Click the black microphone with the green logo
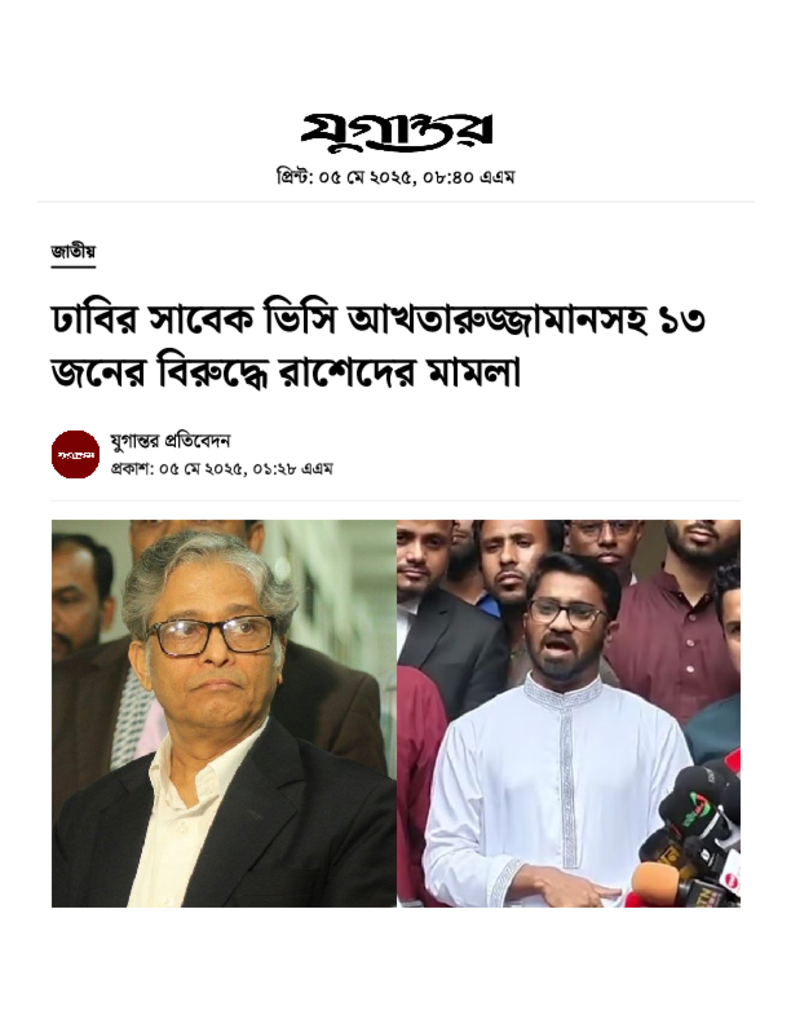The image size is (791, 1024). point(691,805)
